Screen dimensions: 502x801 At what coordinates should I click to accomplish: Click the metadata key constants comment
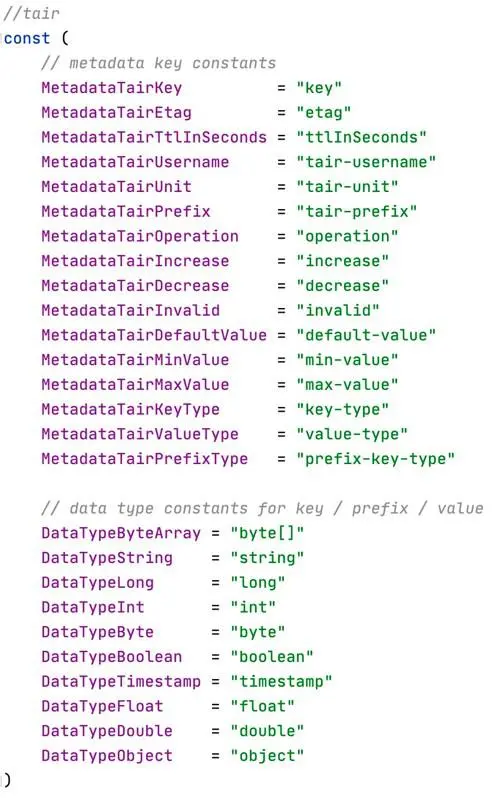pyautogui.click(x=158, y=63)
